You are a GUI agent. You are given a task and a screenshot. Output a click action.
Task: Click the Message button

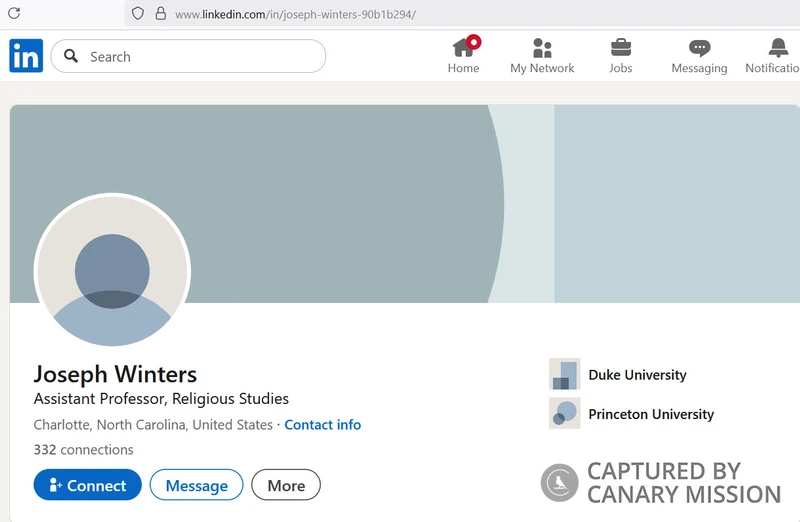coord(196,485)
